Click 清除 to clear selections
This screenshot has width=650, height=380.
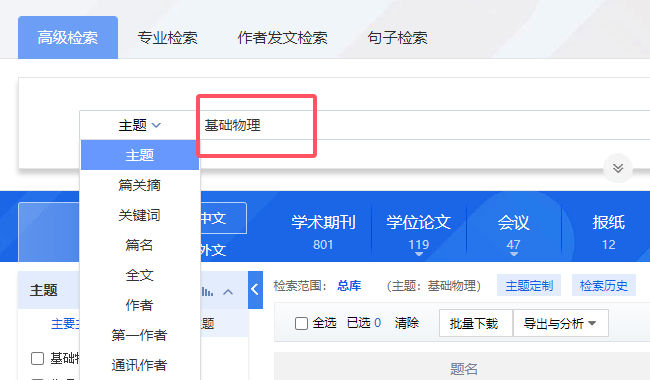407,323
